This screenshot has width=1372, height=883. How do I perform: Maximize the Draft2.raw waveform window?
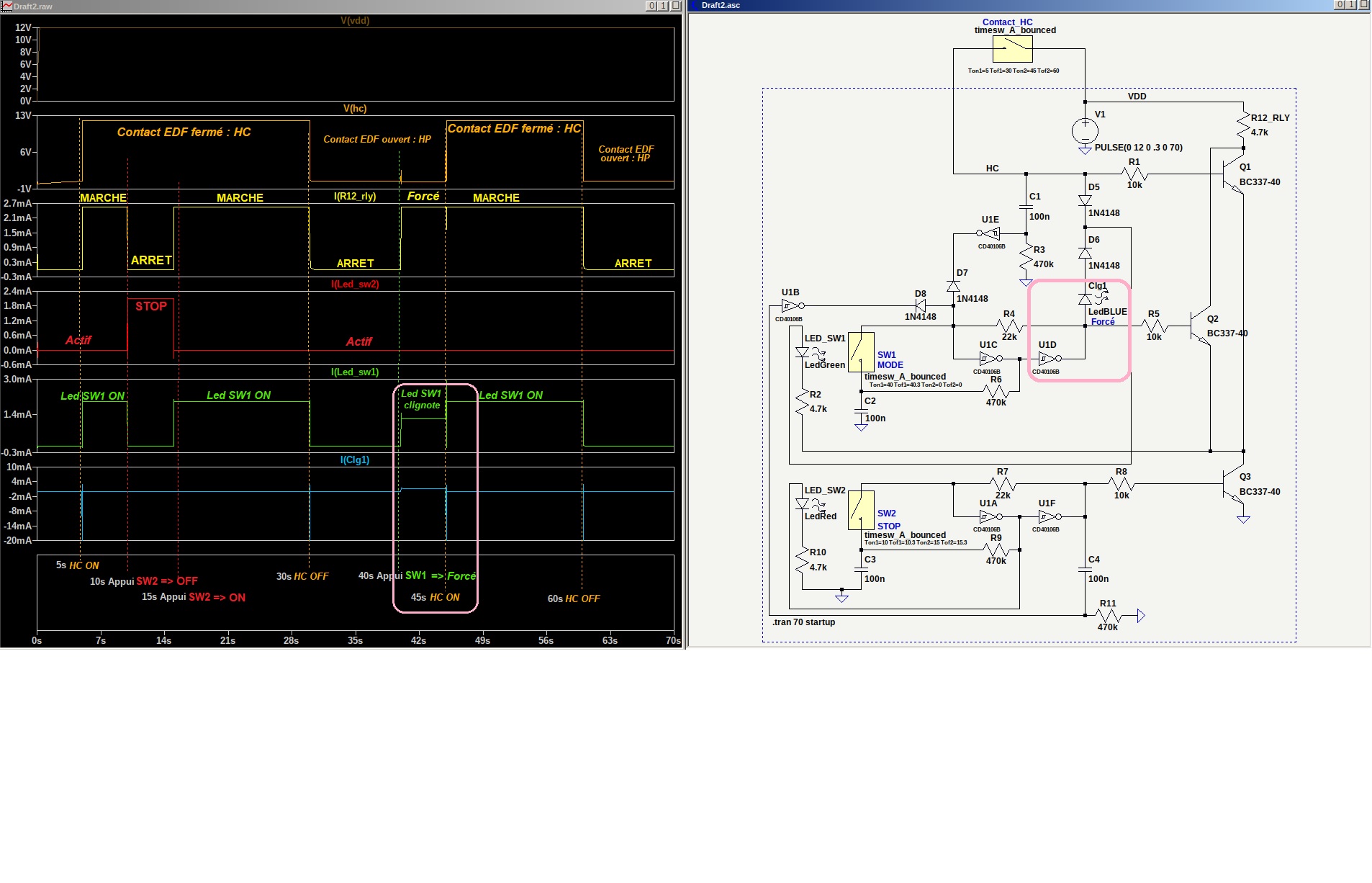coord(664,6)
